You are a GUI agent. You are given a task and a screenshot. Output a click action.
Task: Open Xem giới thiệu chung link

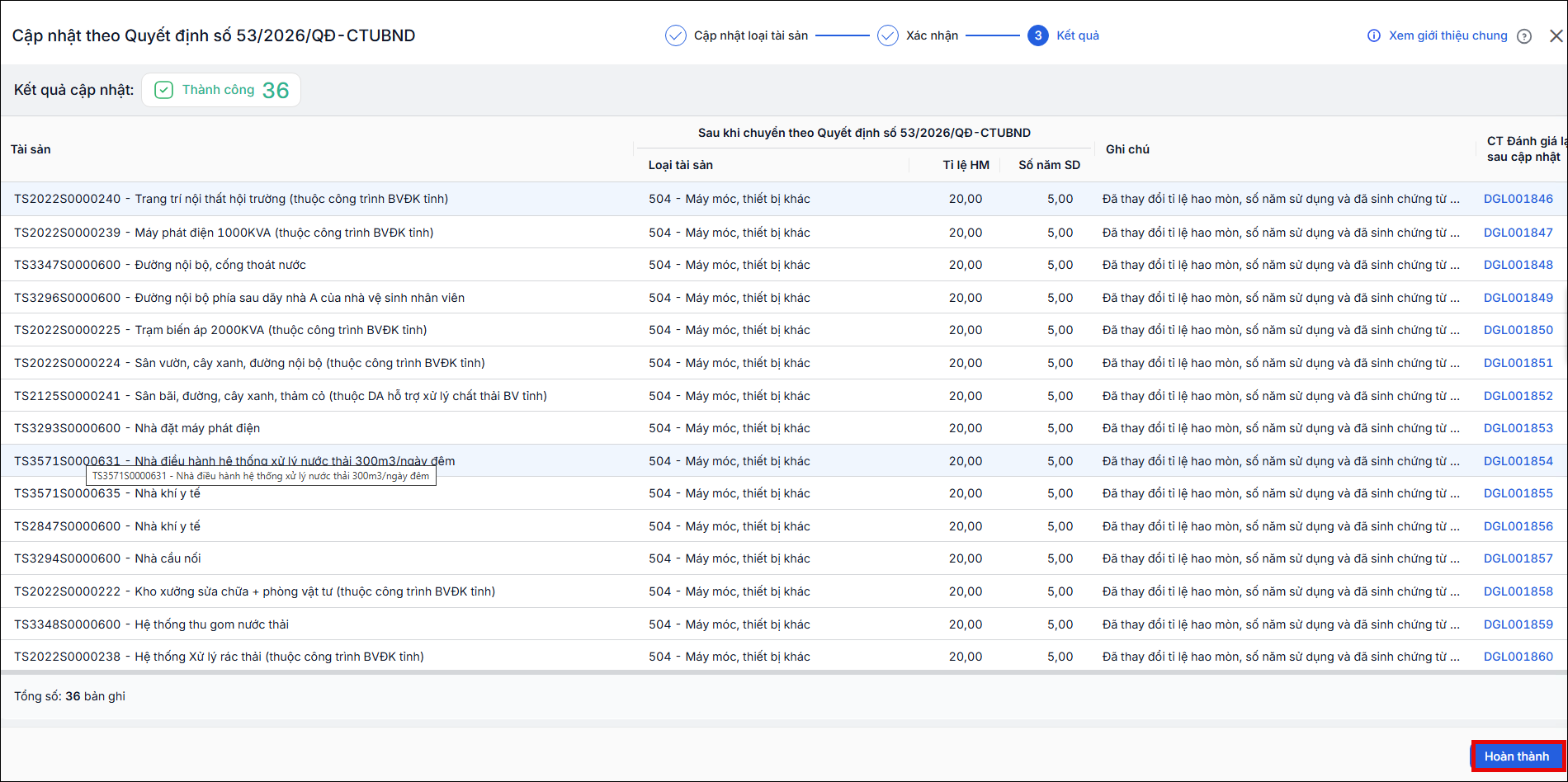coord(1448,35)
